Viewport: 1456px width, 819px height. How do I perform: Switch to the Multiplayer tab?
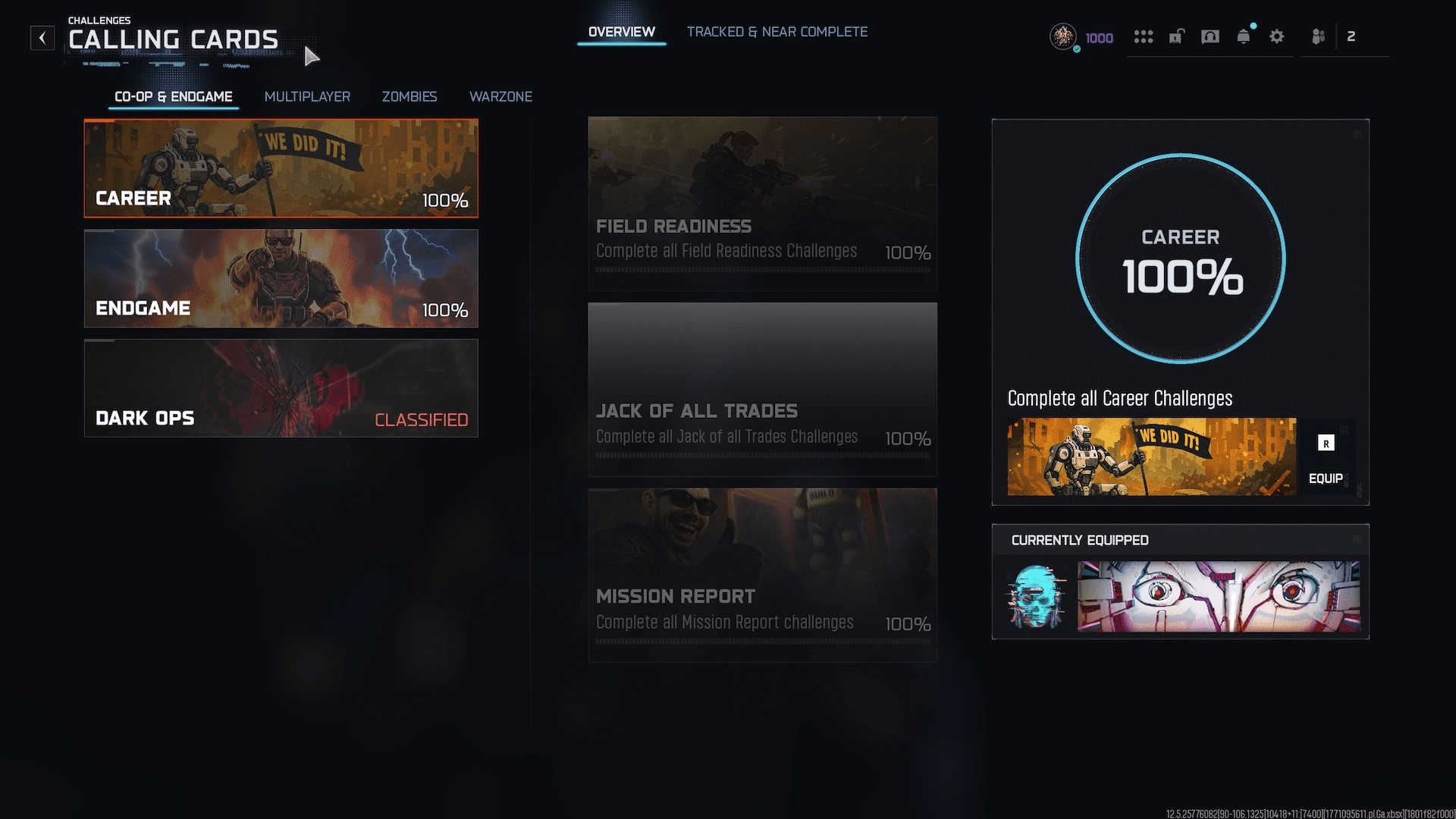coord(307,96)
